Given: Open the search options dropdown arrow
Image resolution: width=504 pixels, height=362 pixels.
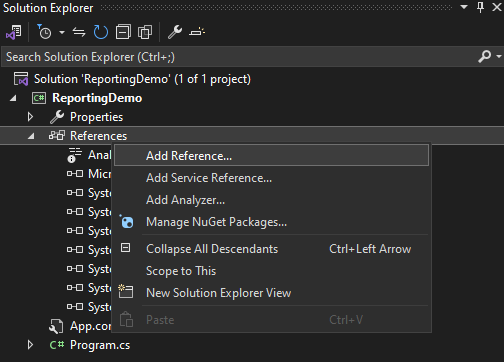Looking at the screenshot, I should coord(499,56).
